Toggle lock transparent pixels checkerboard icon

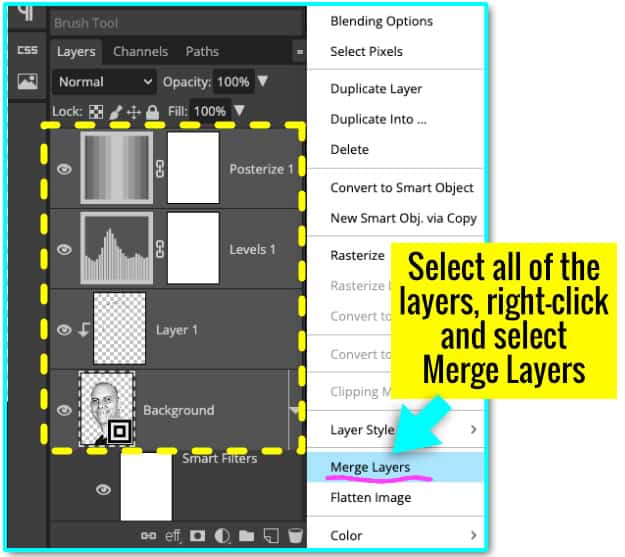[96, 112]
